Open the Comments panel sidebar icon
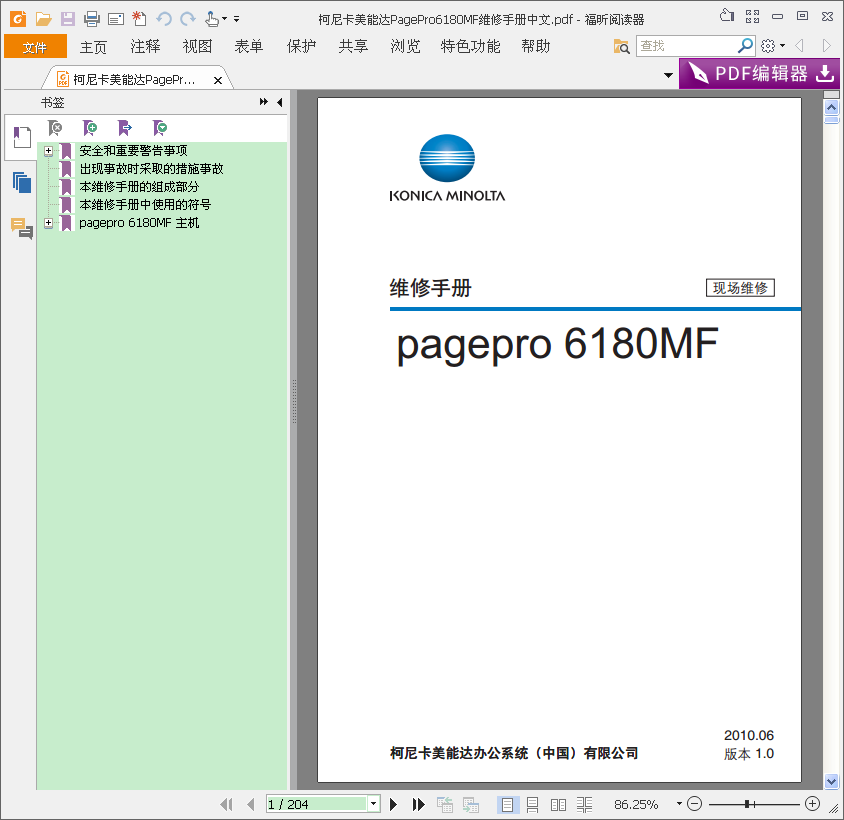844x820 pixels. (x=22, y=228)
